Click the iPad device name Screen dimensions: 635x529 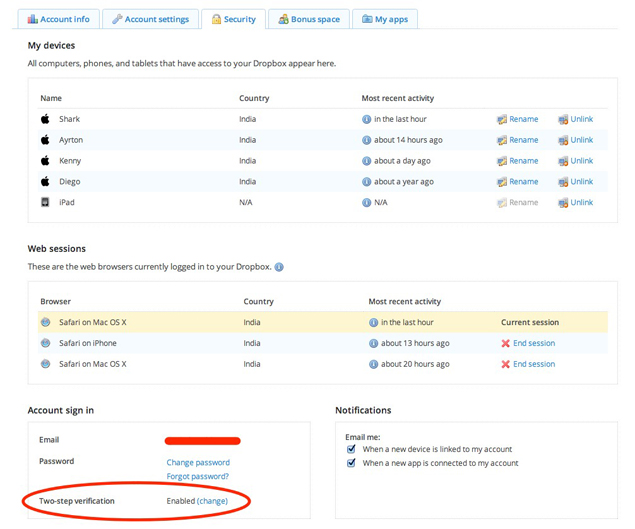click(67, 202)
